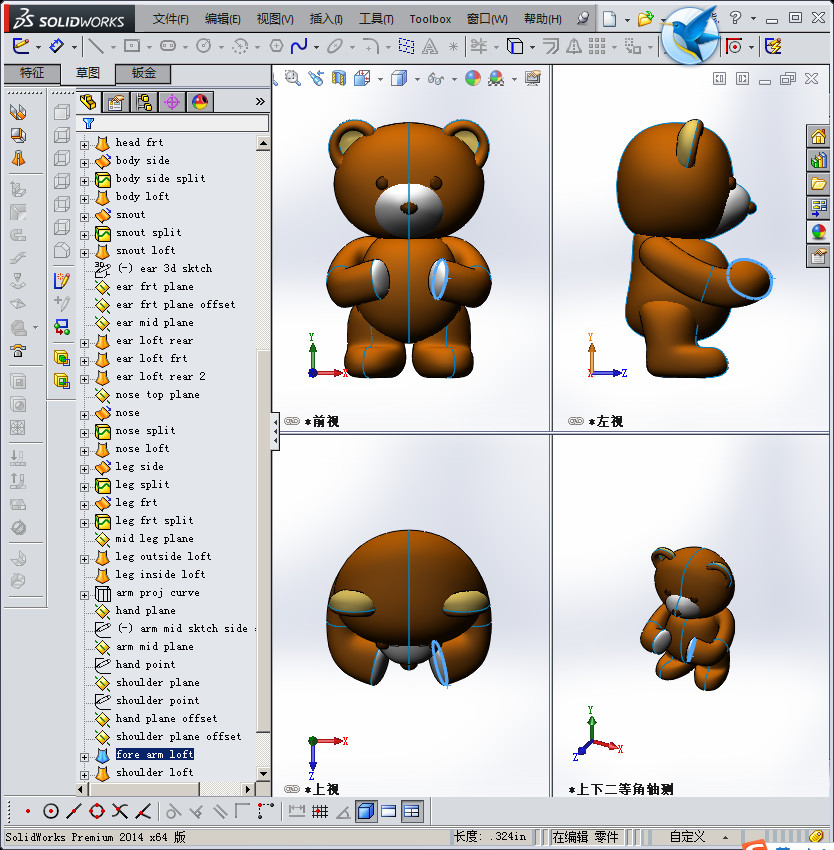Open the PropertyManager tab icon

(x=116, y=101)
